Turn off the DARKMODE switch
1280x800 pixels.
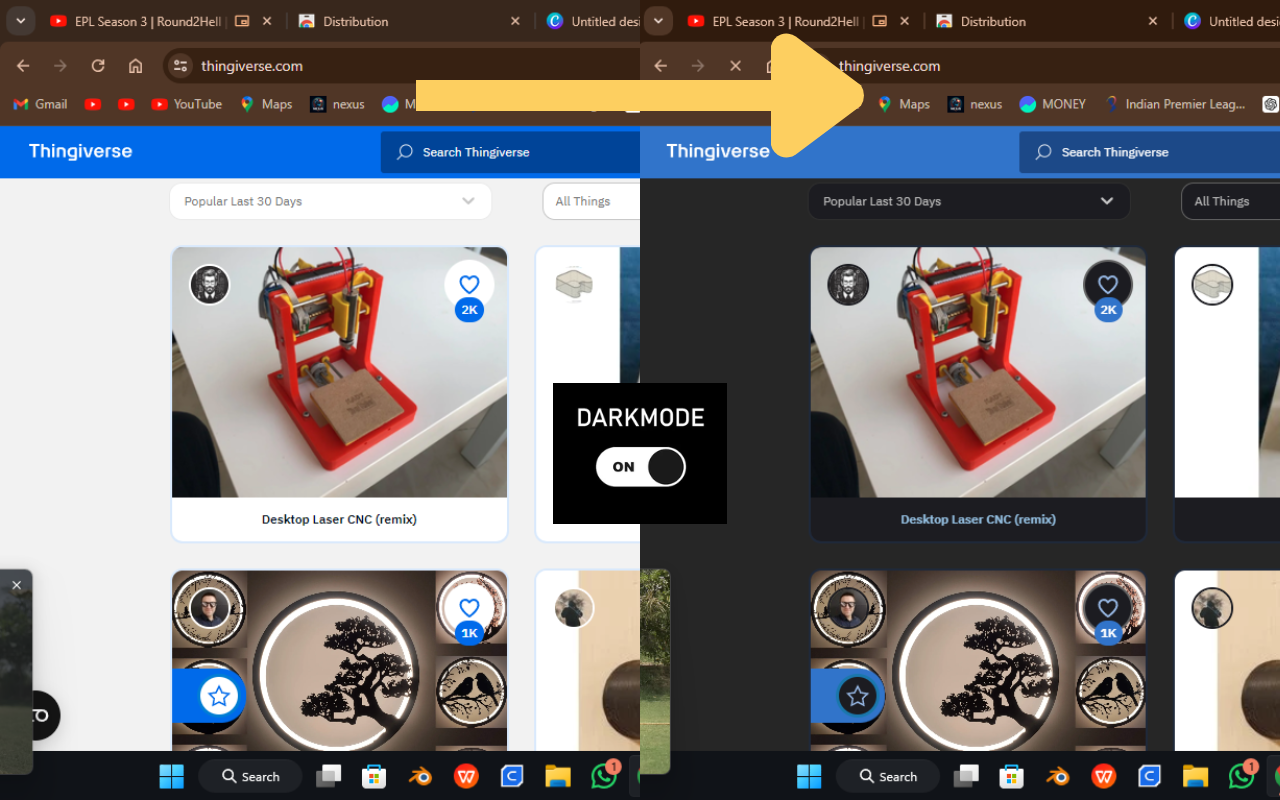coord(640,466)
